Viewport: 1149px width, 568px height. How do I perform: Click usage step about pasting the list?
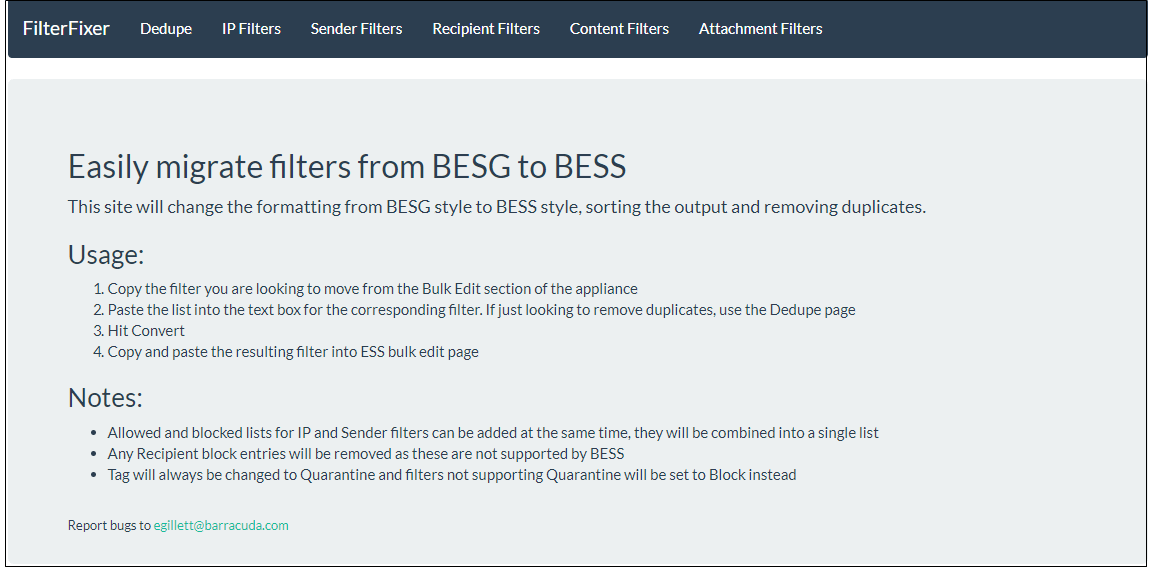(481, 310)
